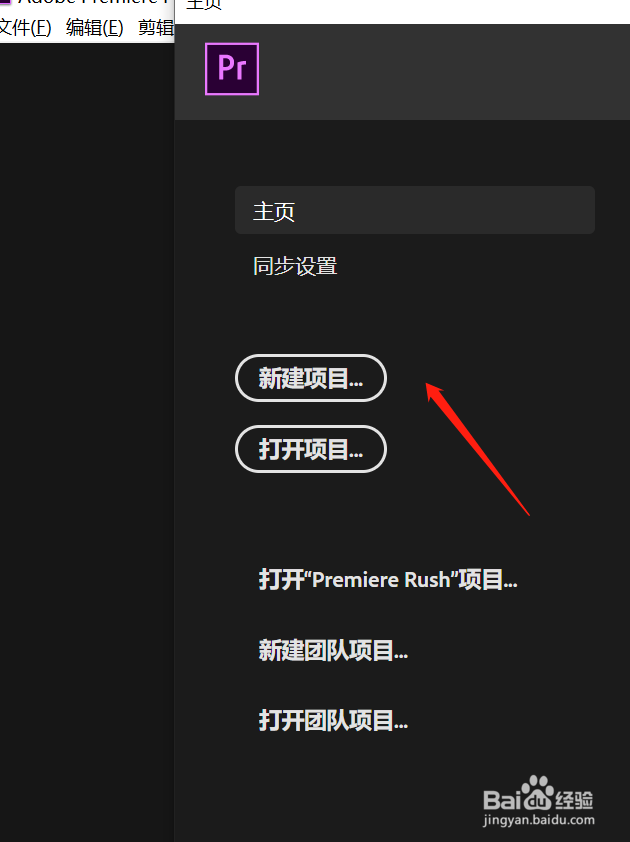Image resolution: width=630 pixels, height=842 pixels.
Task: Open the 编辑(E) menu
Action: click(x=95, y=27)
